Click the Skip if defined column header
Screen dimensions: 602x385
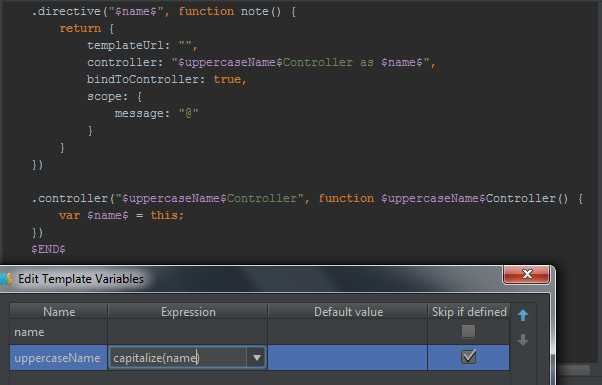click(469, 311)
